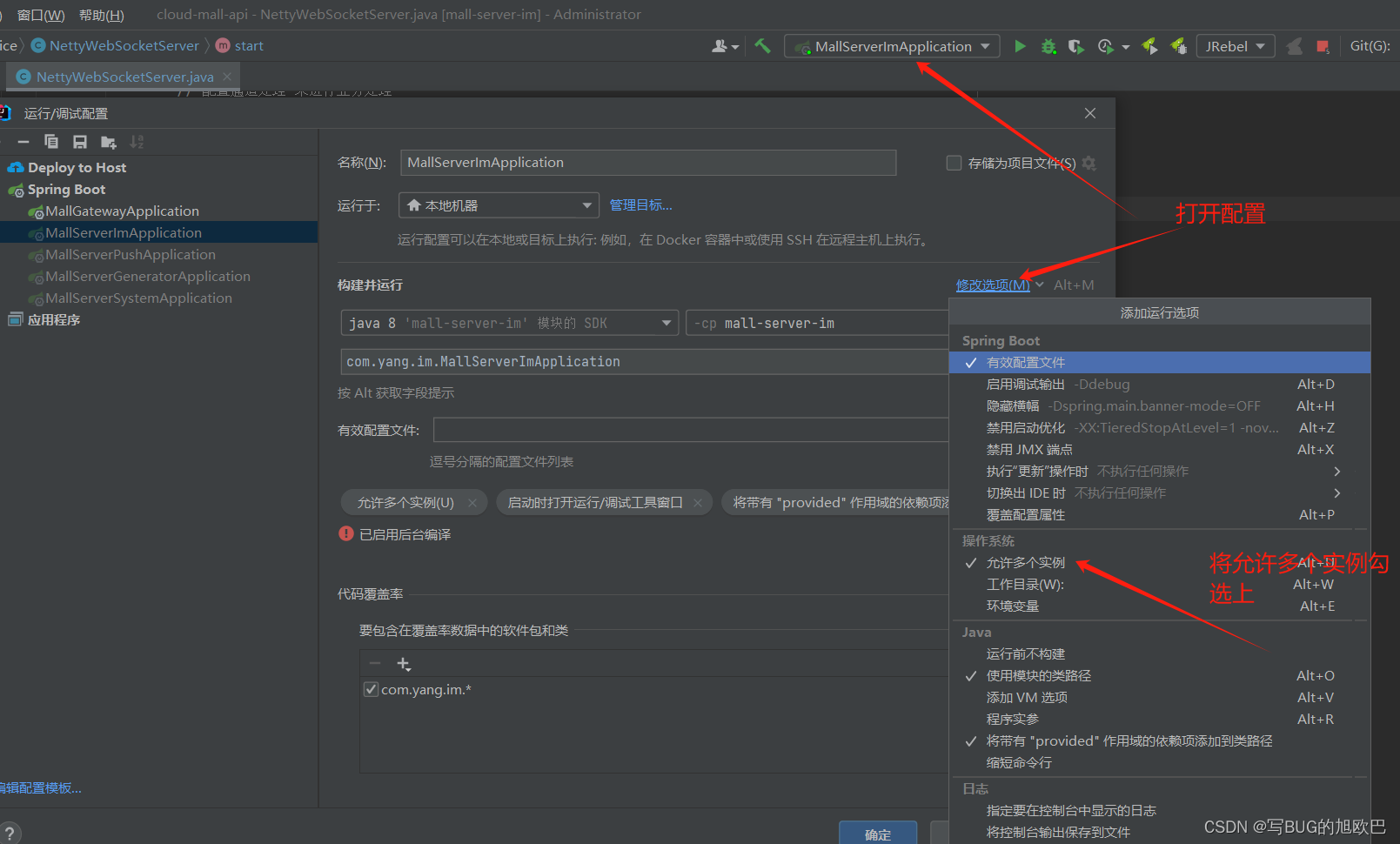Debug with JRebel using rocket-bug icon
1400x844 pixels.
point(1179,45)
